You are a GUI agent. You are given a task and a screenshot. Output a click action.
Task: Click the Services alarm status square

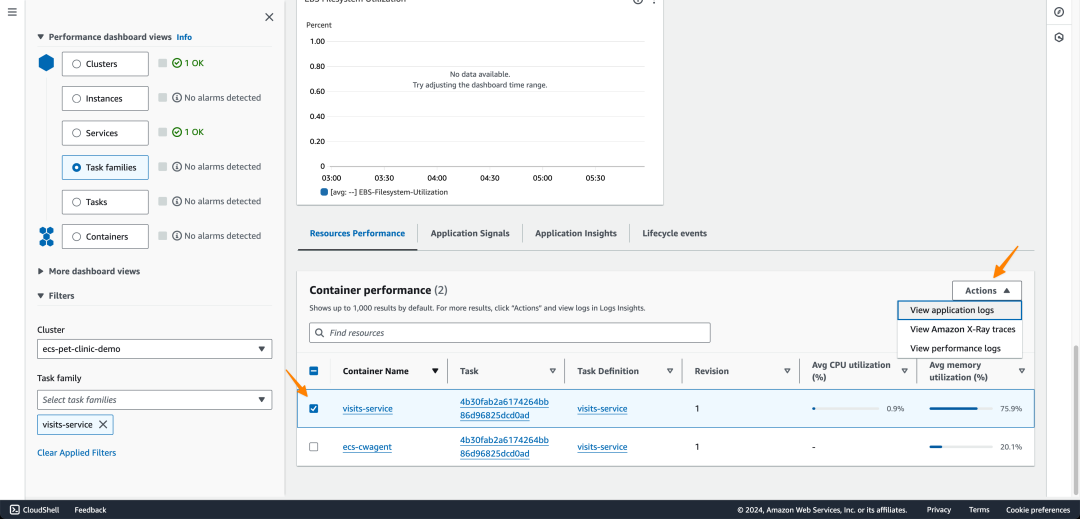point(163,132)
